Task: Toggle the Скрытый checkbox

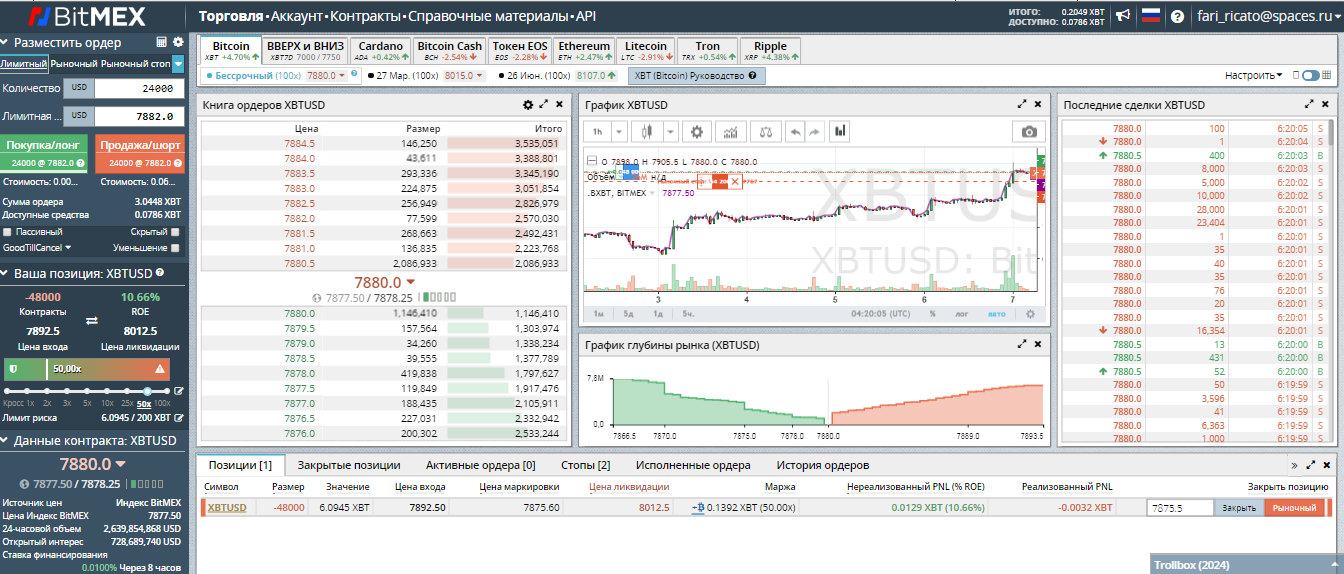Action: click(175, 231)
